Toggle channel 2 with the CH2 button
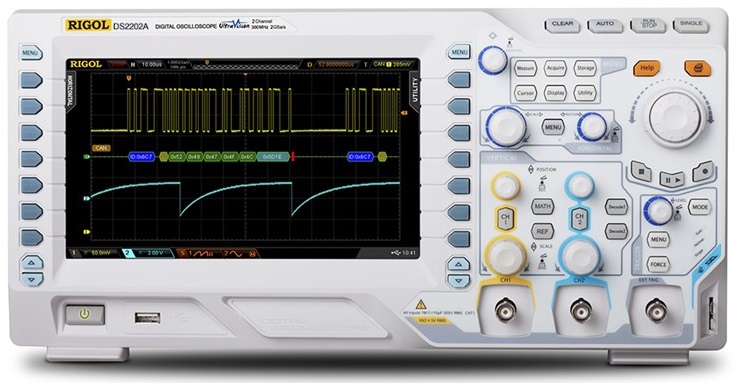 579,219
